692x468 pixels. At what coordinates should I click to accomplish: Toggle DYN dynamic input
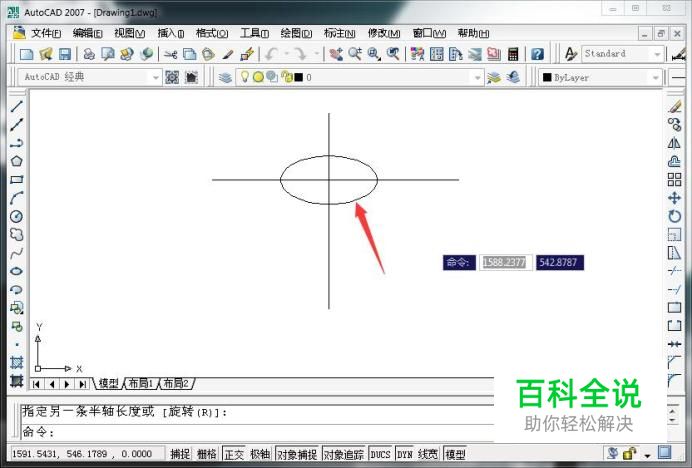(404, 454)
